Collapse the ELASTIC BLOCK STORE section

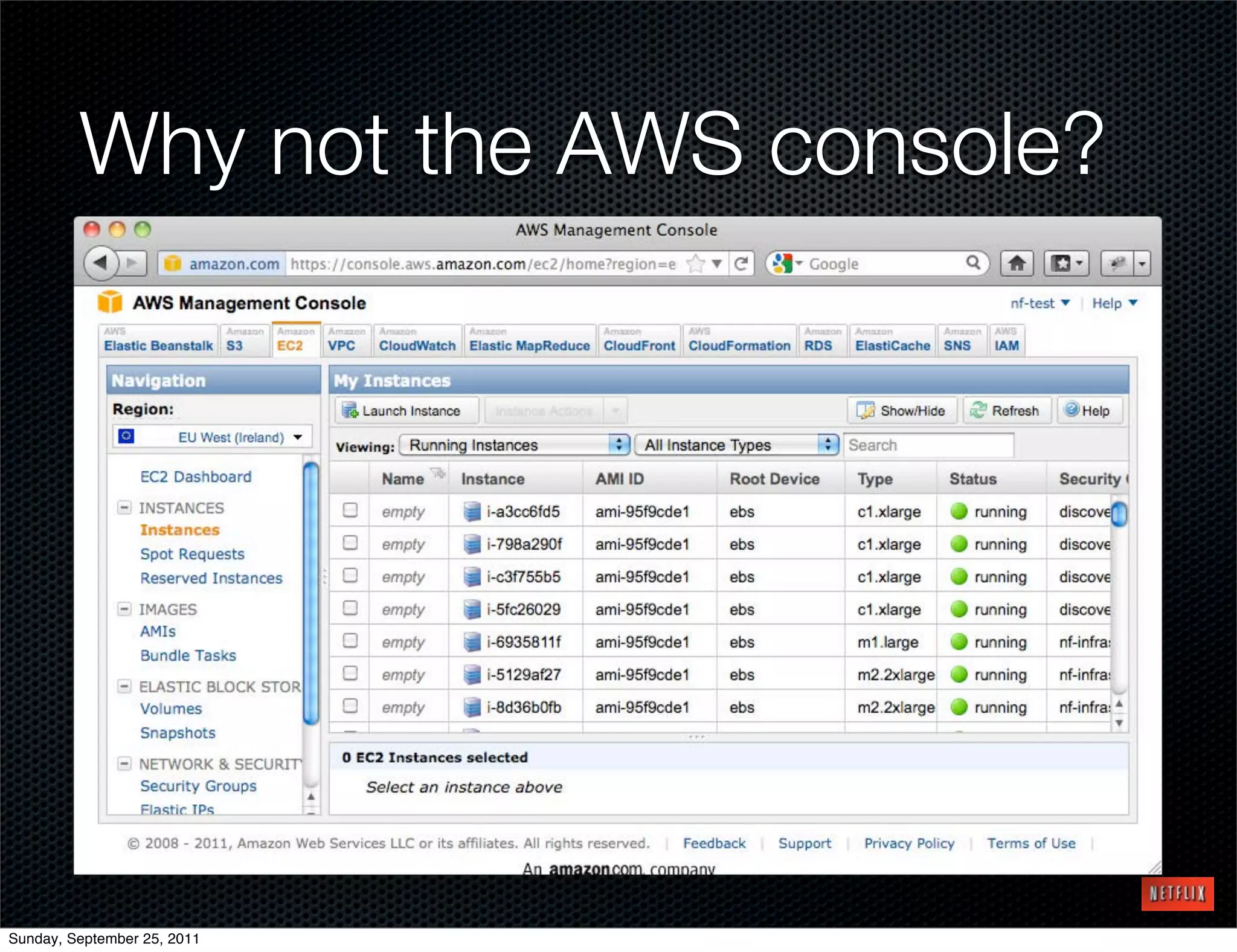coord(124,686)
